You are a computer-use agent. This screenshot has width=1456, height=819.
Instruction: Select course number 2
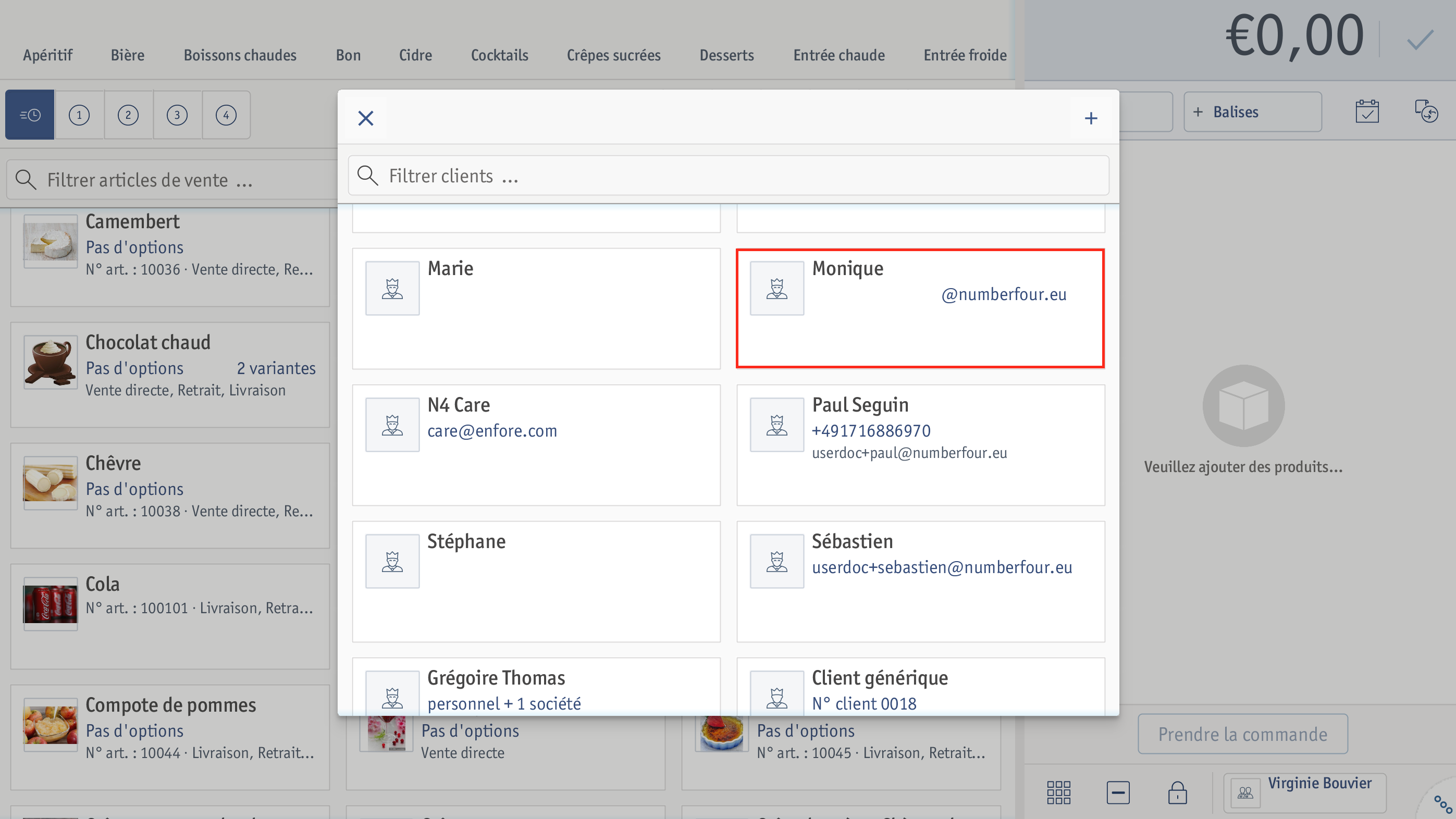point(128,115)
